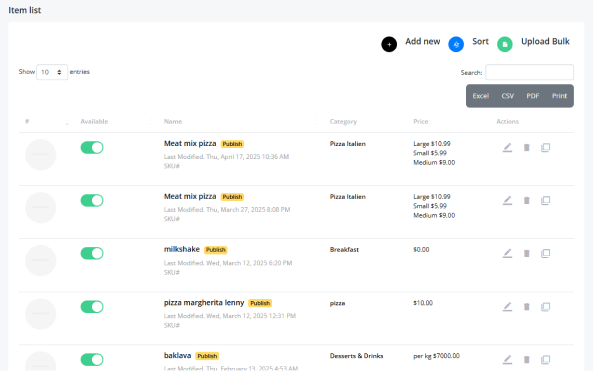Image resolution: width=593 pixels, height=371 pixels.
Task: Click the $10.00 price cell
Action: [423, 303]
